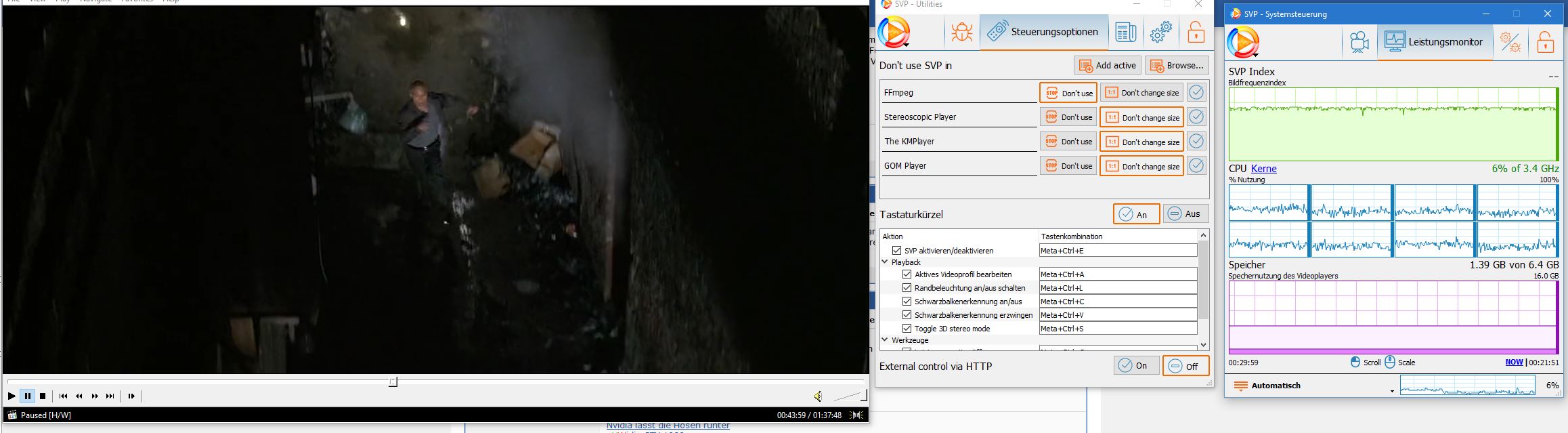Open the gear-and-bug tab in Systemsteuerung
This screenshot has height=433, width=1568.
[x=1510, y=42]
